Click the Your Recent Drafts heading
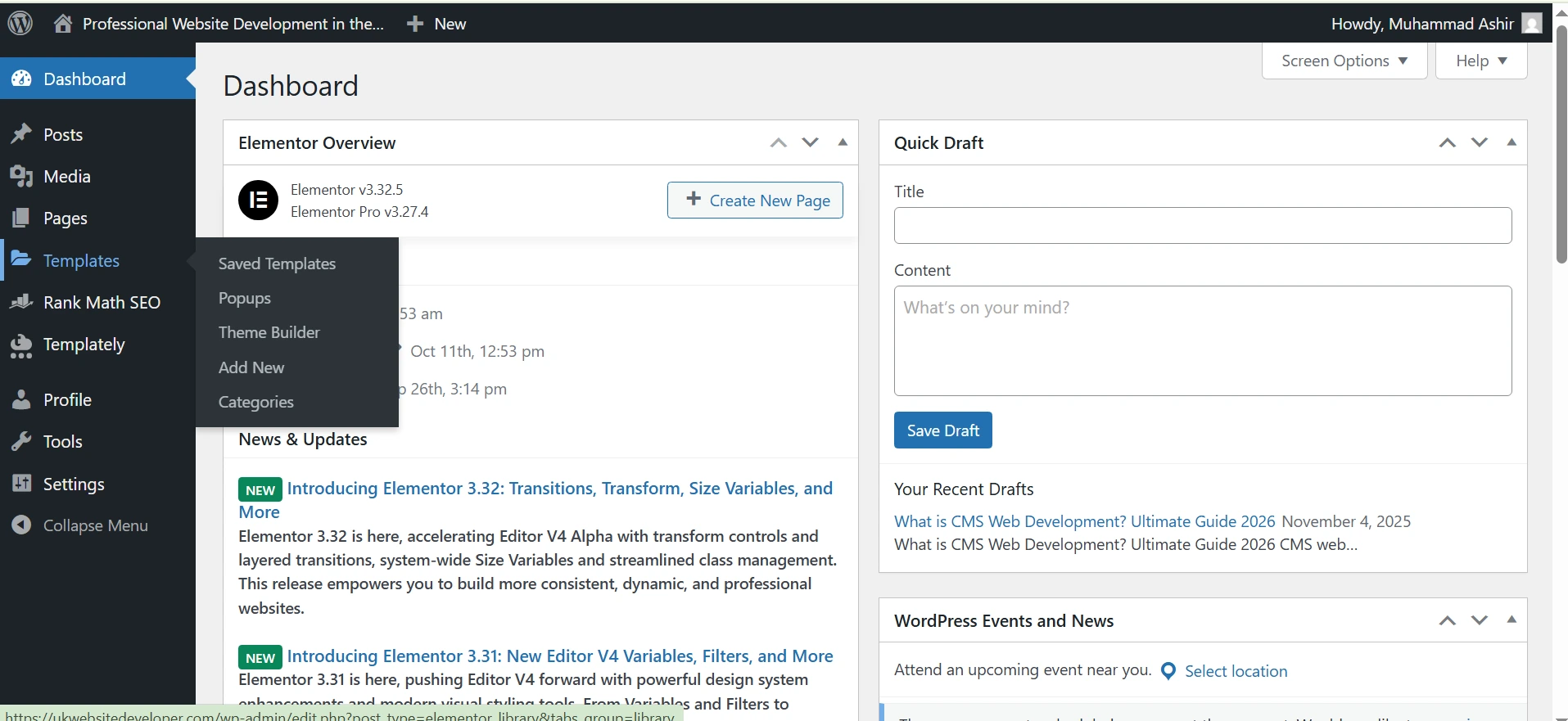The height and width of the screenshot is (721, 1568). (964, 489)
